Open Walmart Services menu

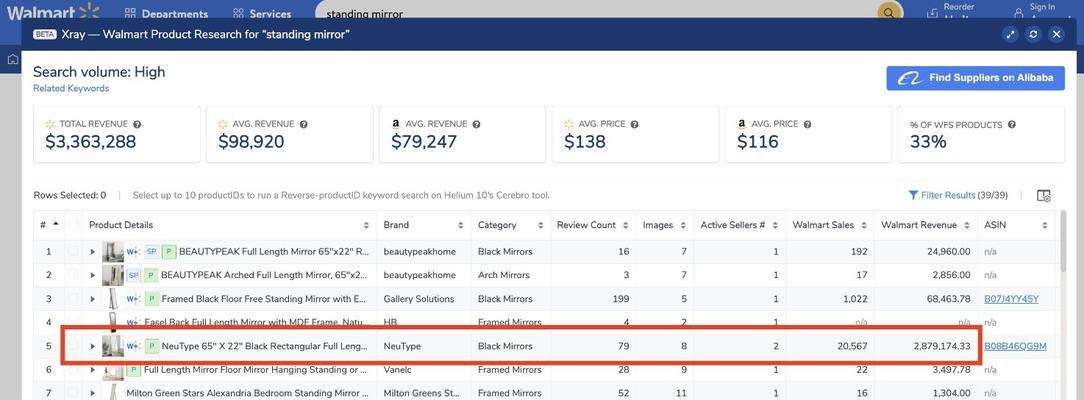tap(262, 13)
